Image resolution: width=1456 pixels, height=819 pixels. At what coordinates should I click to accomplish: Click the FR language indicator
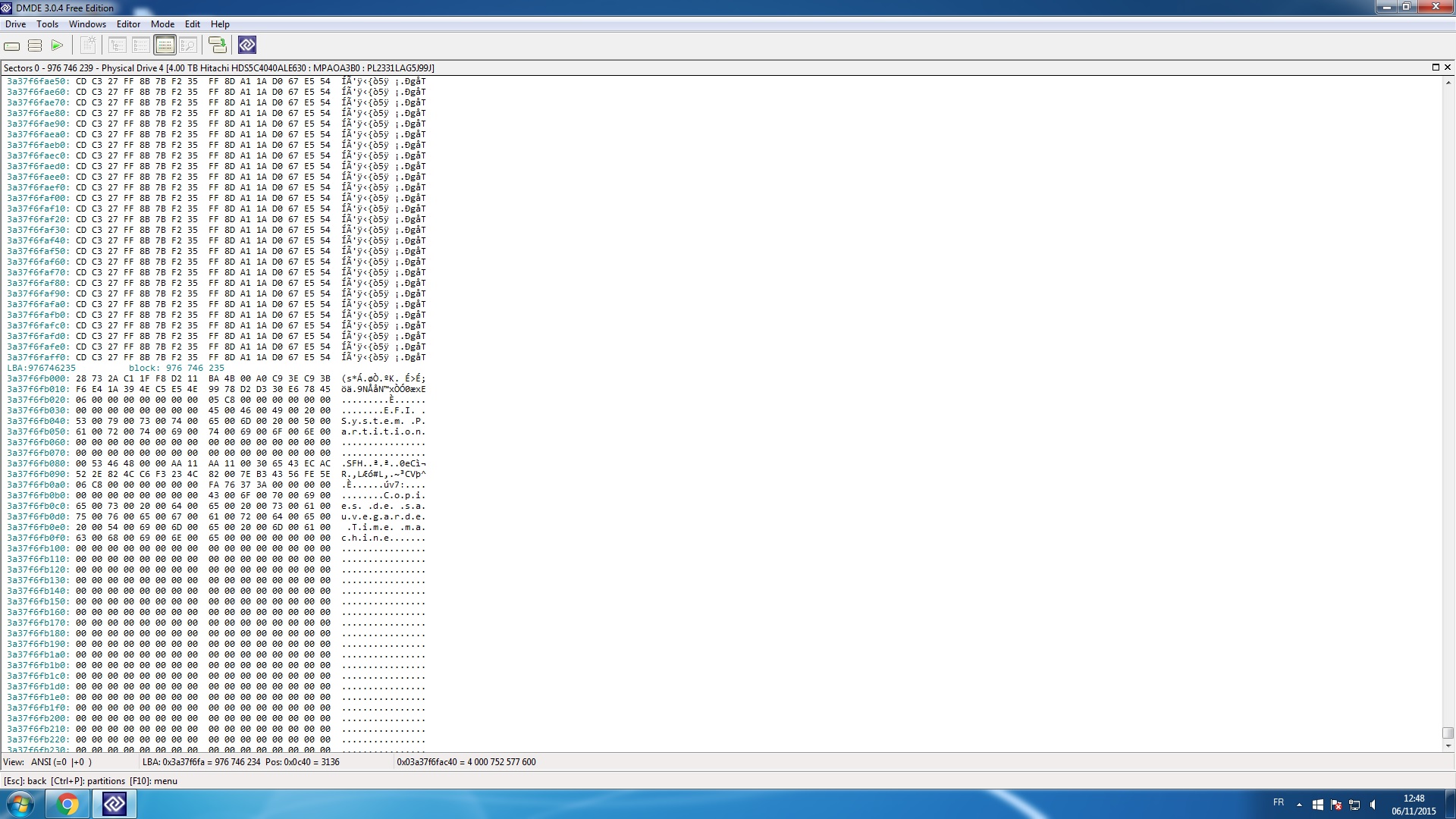point(1279,802)
